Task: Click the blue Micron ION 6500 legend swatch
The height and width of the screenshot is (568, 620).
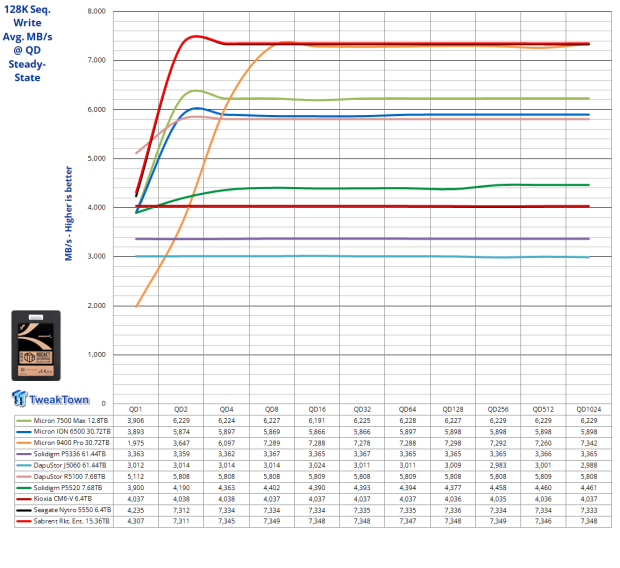Action: click(x=23, y=432)
